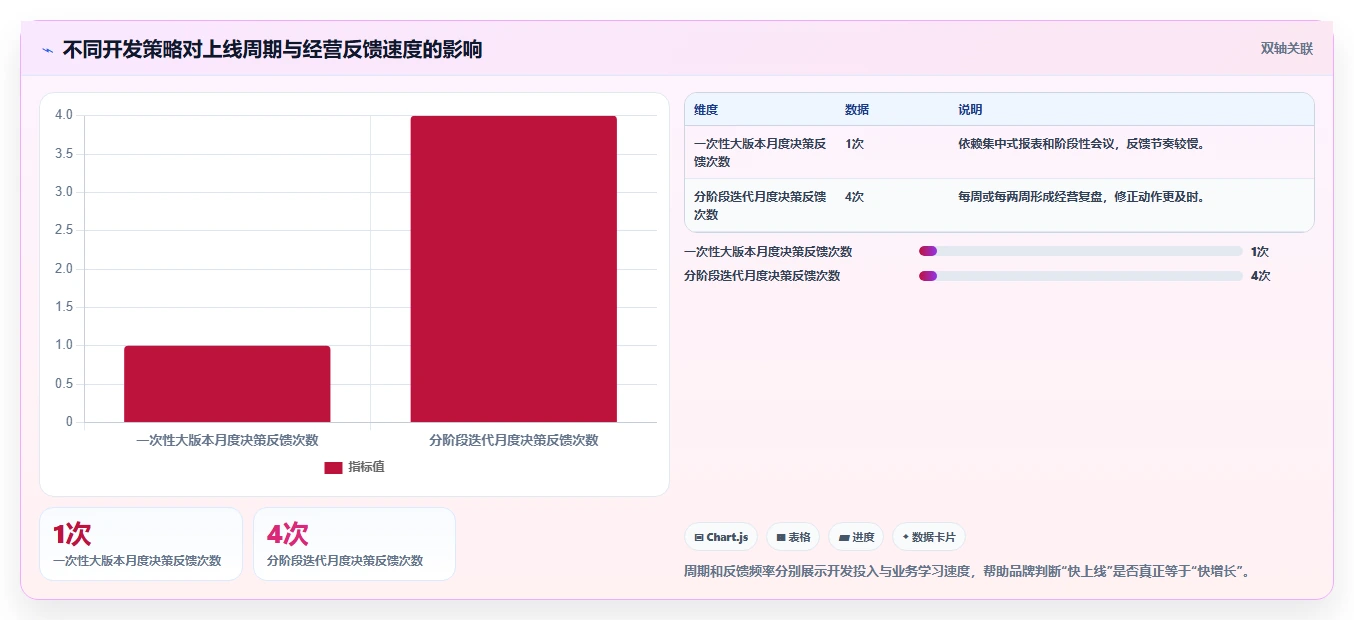Viewport: 1354px width, 620px height.
Task: Click the x-axis label 一次性大版本月度决策反馈次数
Action: [x=227, y=440]
